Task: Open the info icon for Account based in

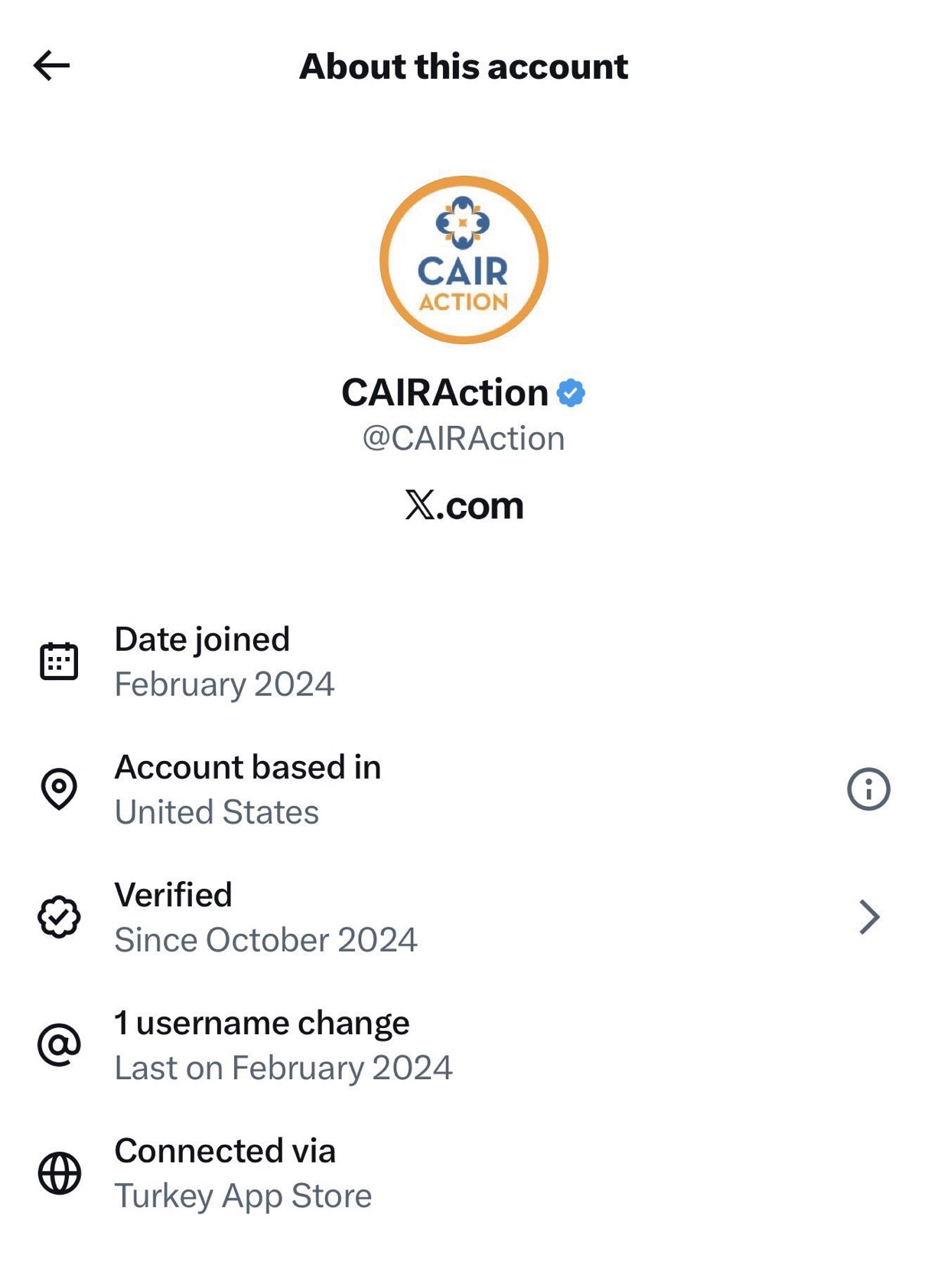Action: point(868,789)
